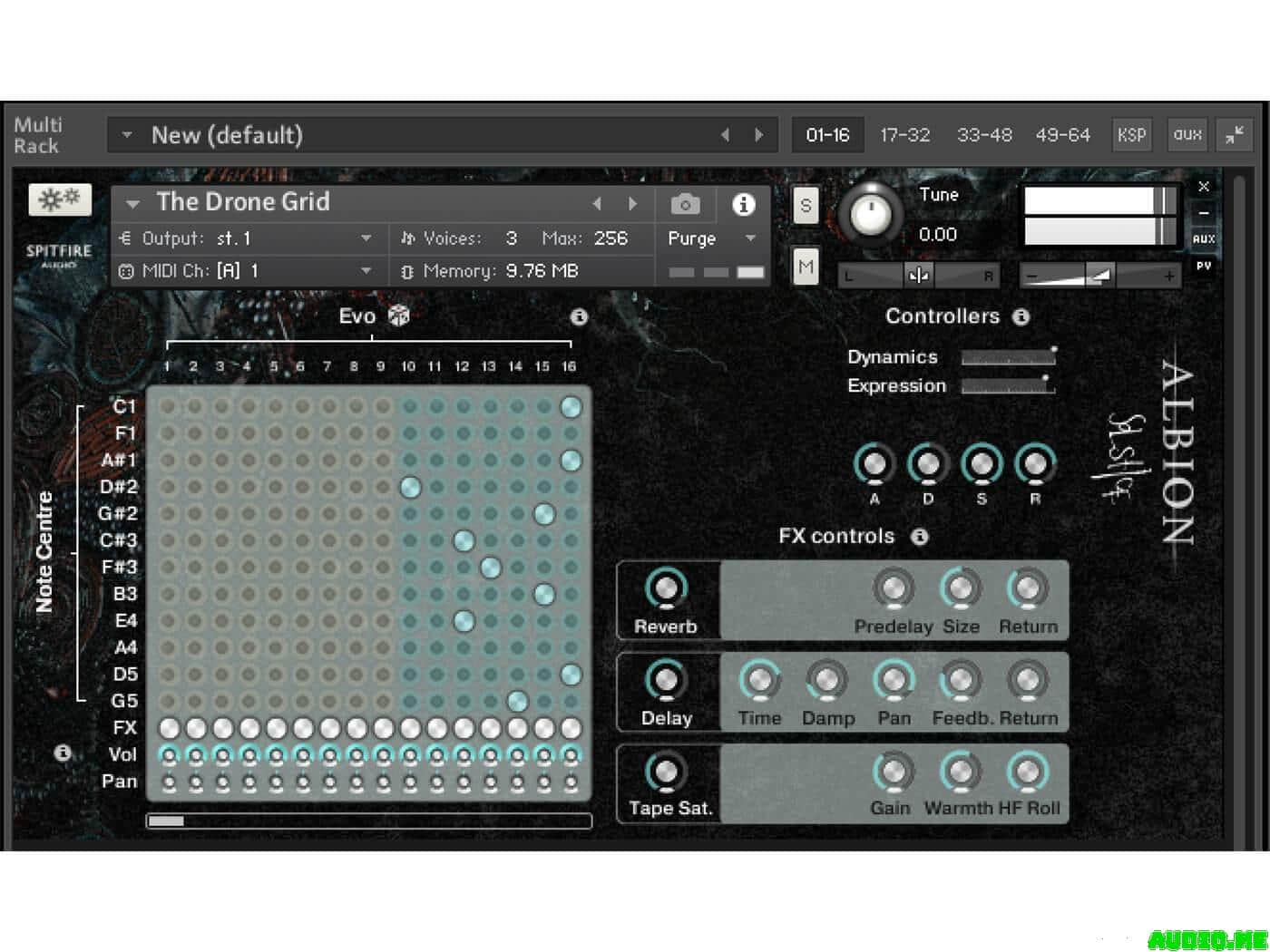
Task: Adjust the L/R pan slider
Action: [x=917, y=275]
